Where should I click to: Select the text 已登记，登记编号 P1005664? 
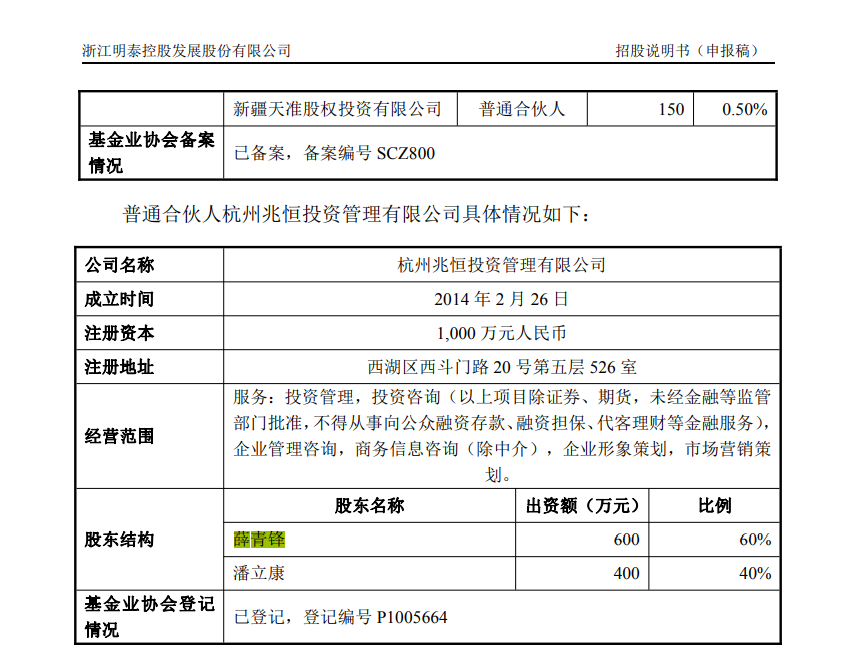(x=341, y=617)
